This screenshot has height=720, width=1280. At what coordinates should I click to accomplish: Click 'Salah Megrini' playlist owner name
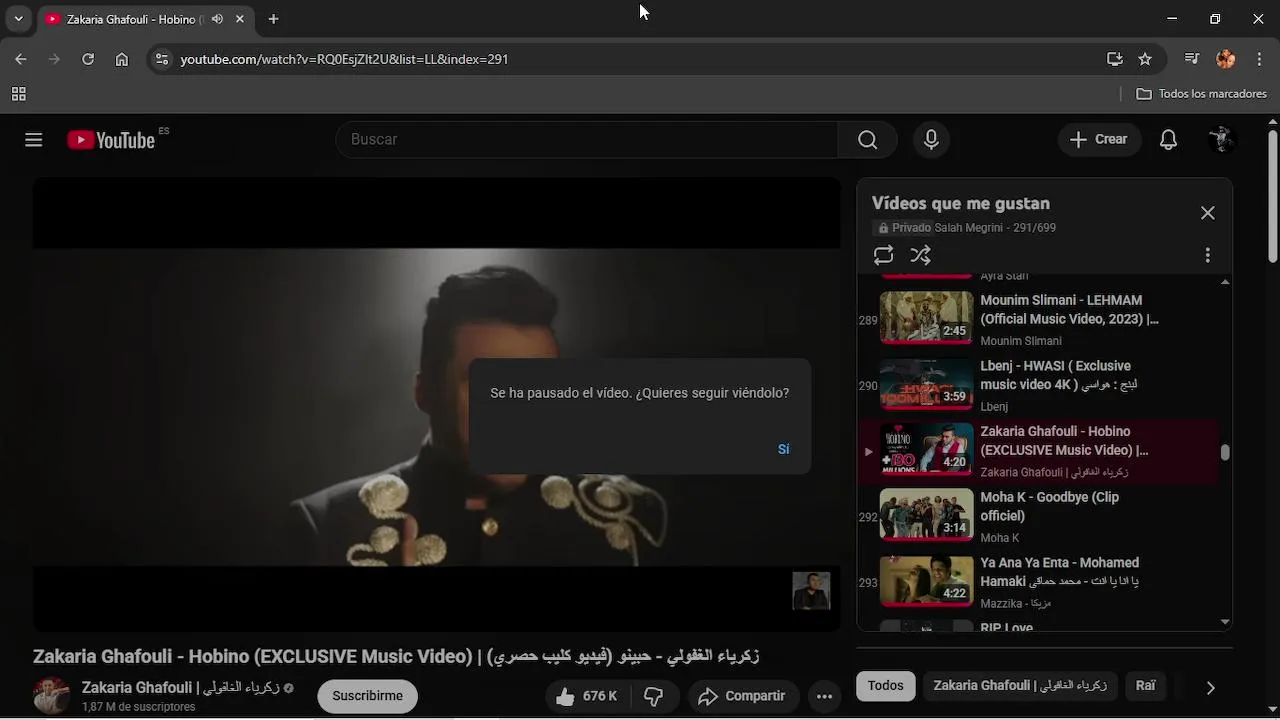pyautogui.click(x=966, y=228)
